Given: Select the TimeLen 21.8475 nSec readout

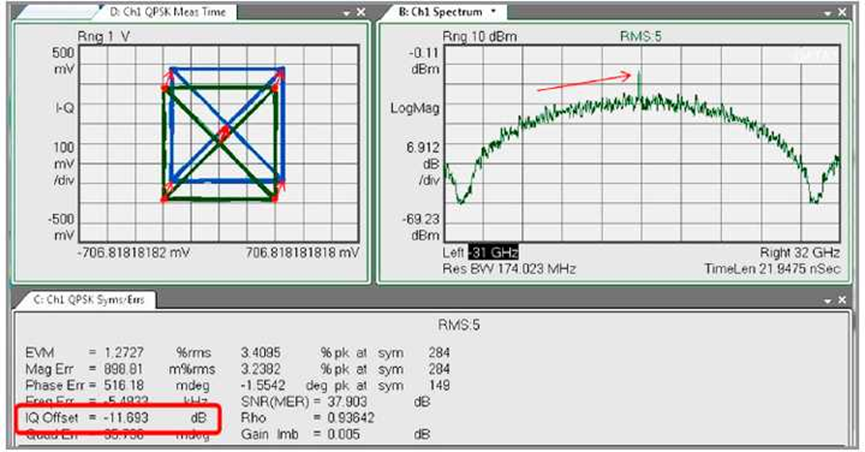Looking at the screenshot, I should 775,268.
